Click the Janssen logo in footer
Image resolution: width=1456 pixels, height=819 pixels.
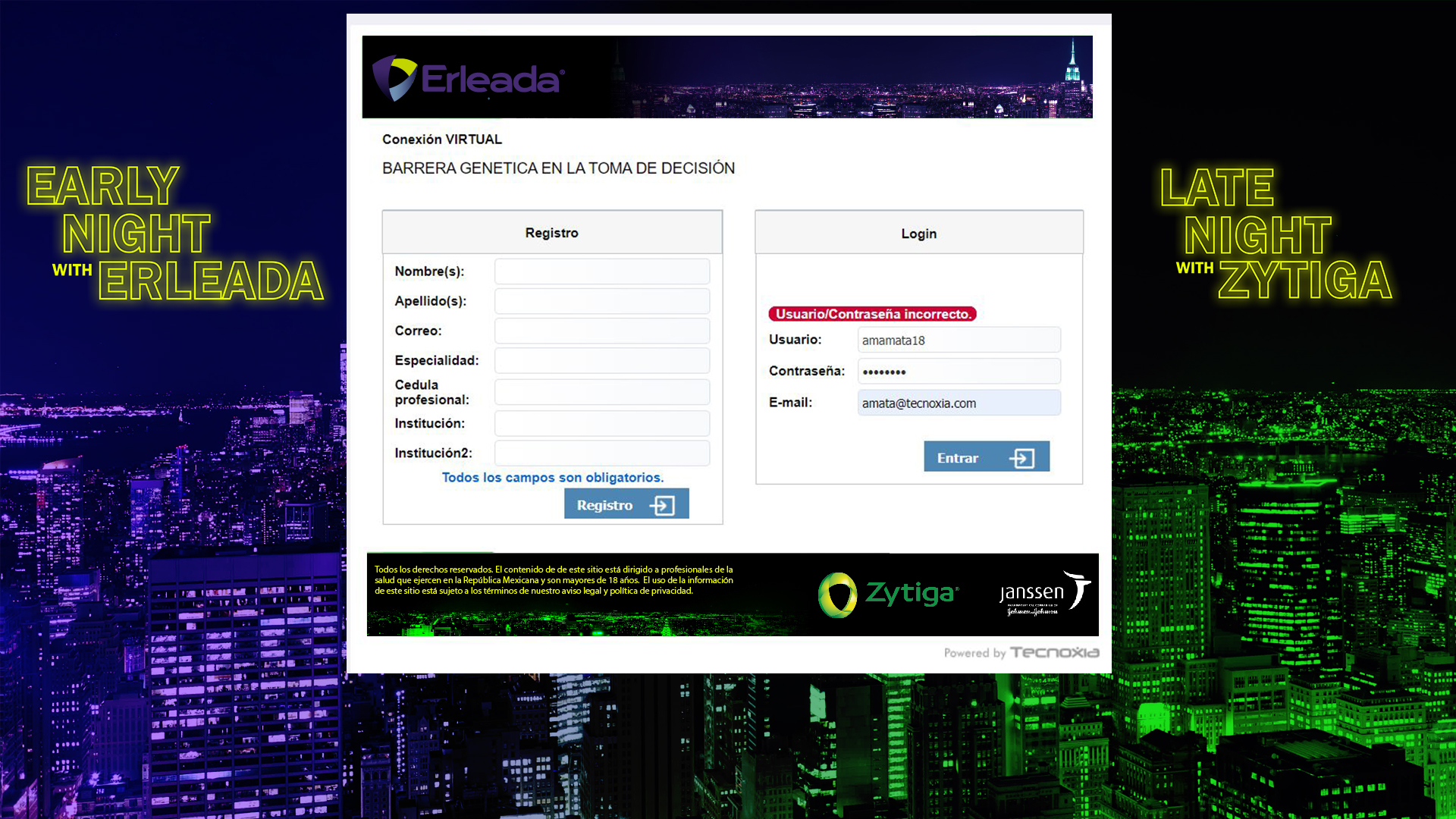click(x=1044, y=594)
